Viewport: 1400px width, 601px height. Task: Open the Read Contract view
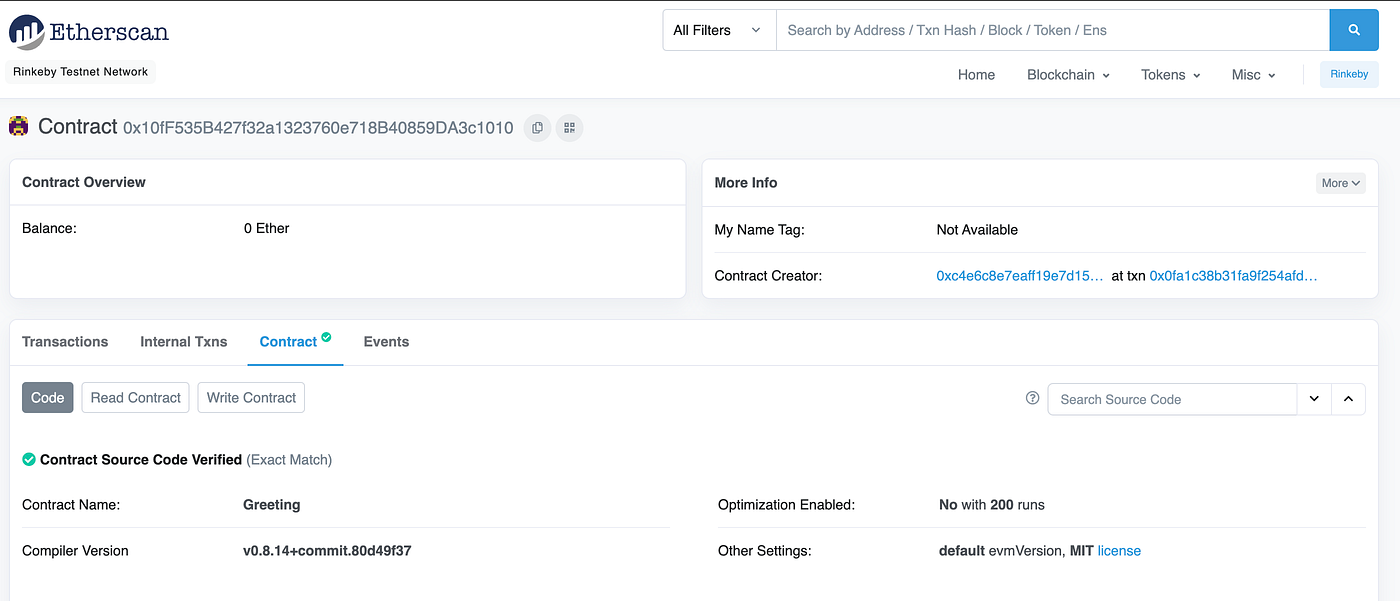(136, 397)
